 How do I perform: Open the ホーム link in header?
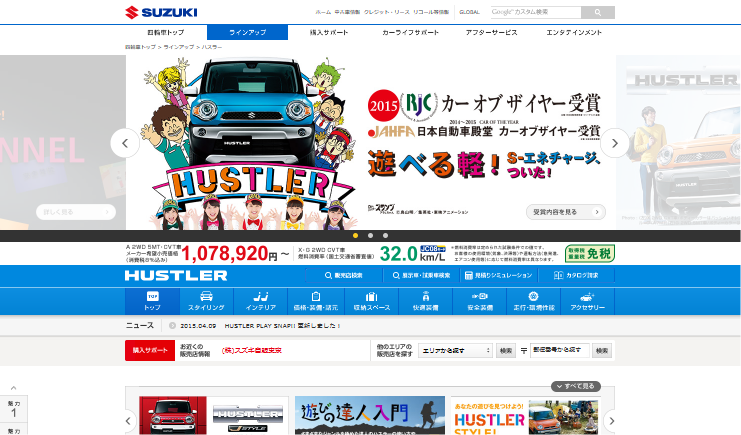coord(323,12)
